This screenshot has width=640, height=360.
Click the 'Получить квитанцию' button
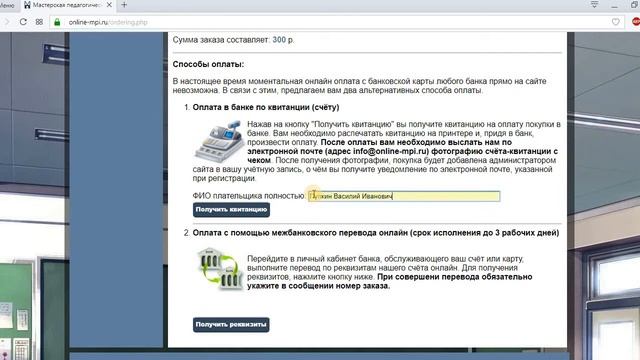coord(231,210)
